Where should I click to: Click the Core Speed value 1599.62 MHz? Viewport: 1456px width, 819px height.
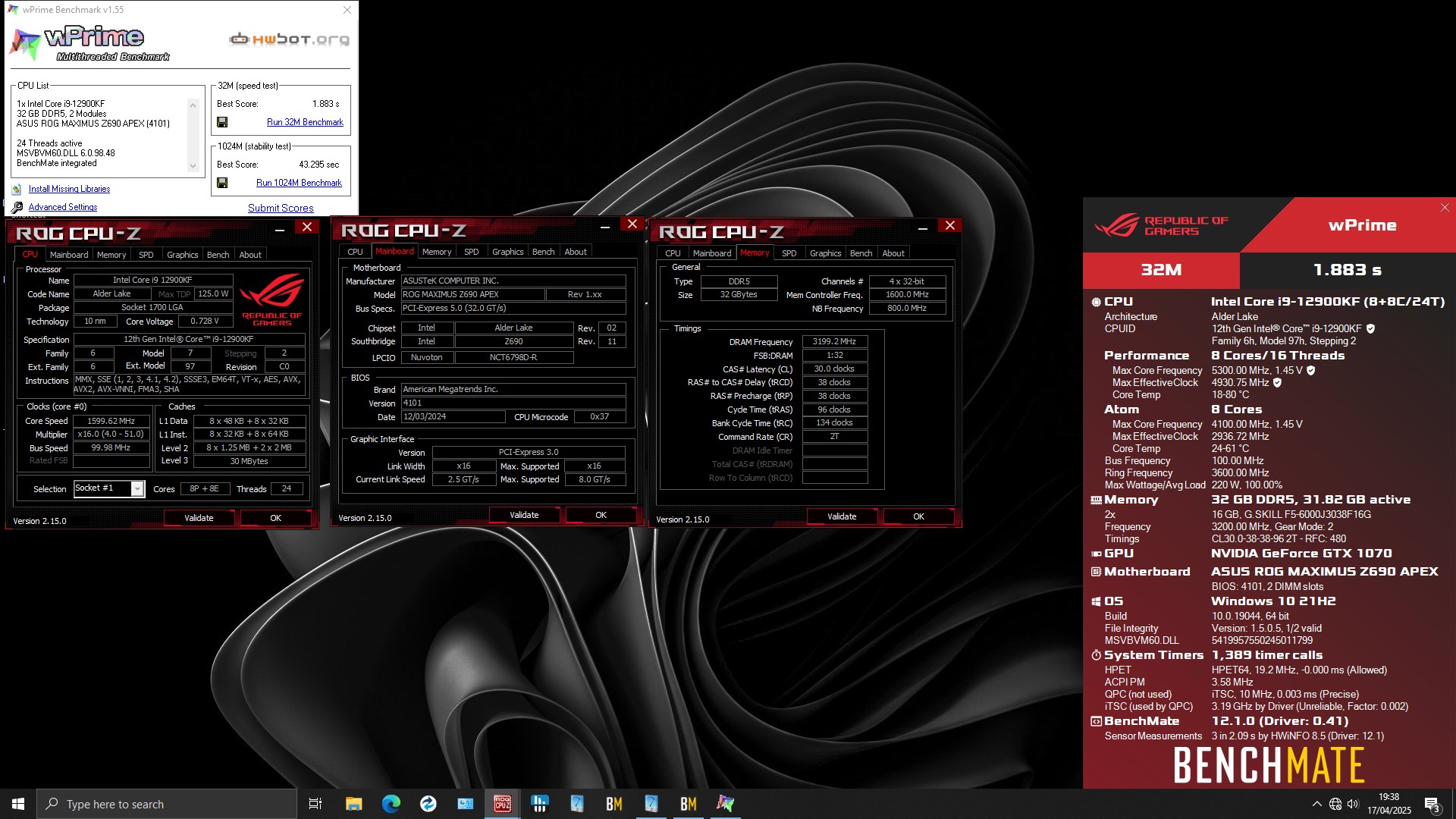[x=111, y=421]
